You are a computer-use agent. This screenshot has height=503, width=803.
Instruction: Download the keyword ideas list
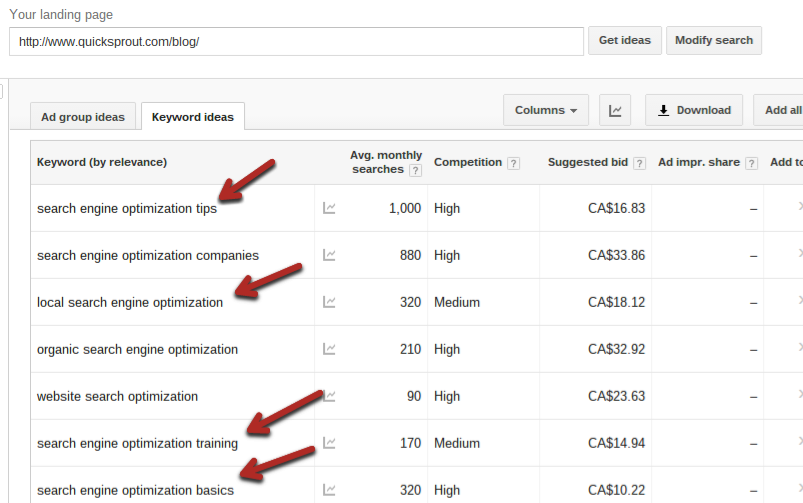694,111
